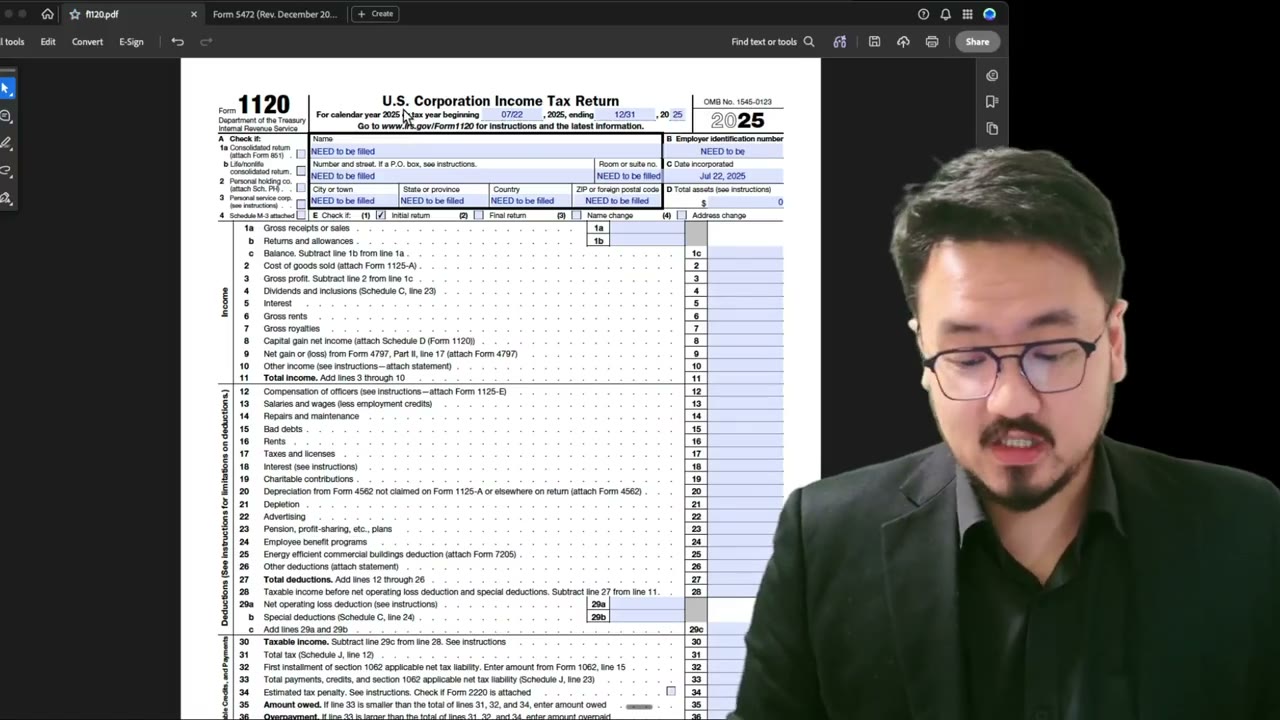This screenshot has height=720, width=1280.
Task: Save the document with disk icon
Action: pyautogui.click(x=874, y=42)
